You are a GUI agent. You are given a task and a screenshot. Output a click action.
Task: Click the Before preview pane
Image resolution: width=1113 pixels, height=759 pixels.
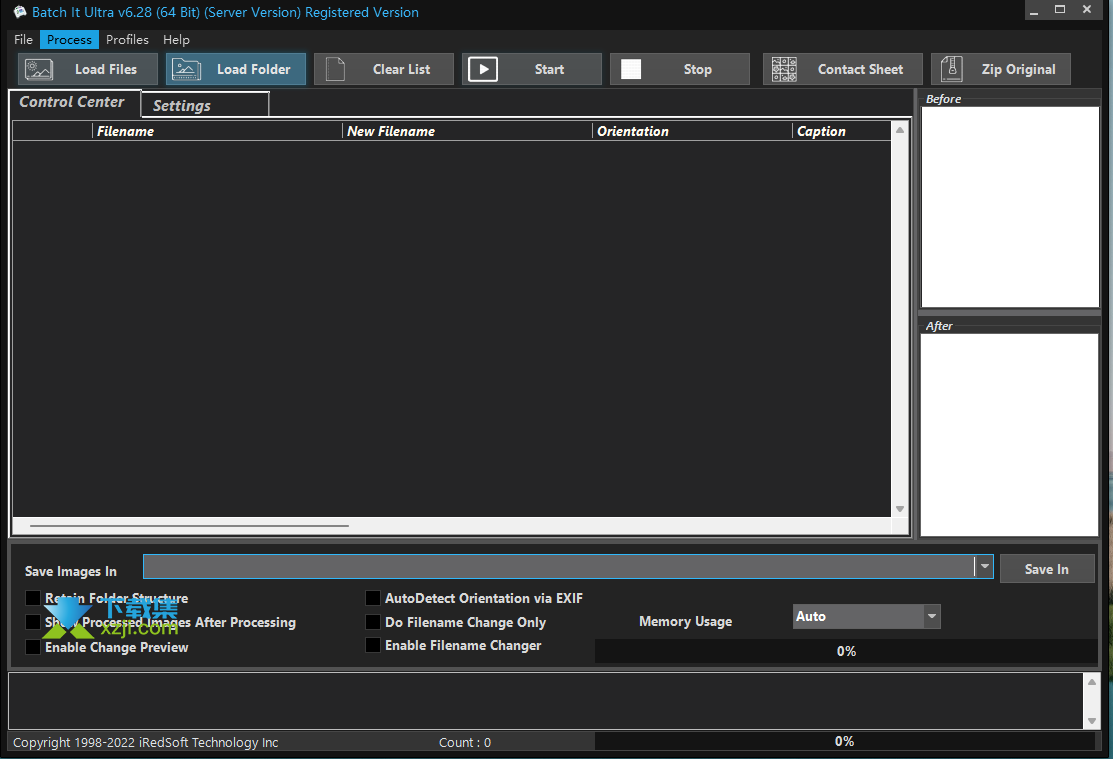(x=1010, y=207)
